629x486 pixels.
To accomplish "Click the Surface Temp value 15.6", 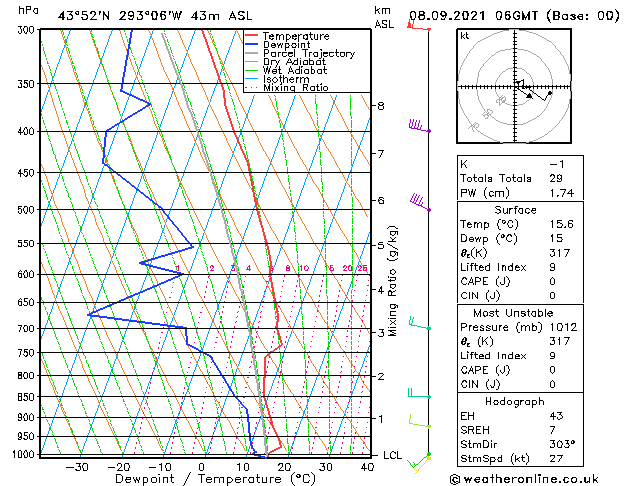I will [x=562, y=224].
